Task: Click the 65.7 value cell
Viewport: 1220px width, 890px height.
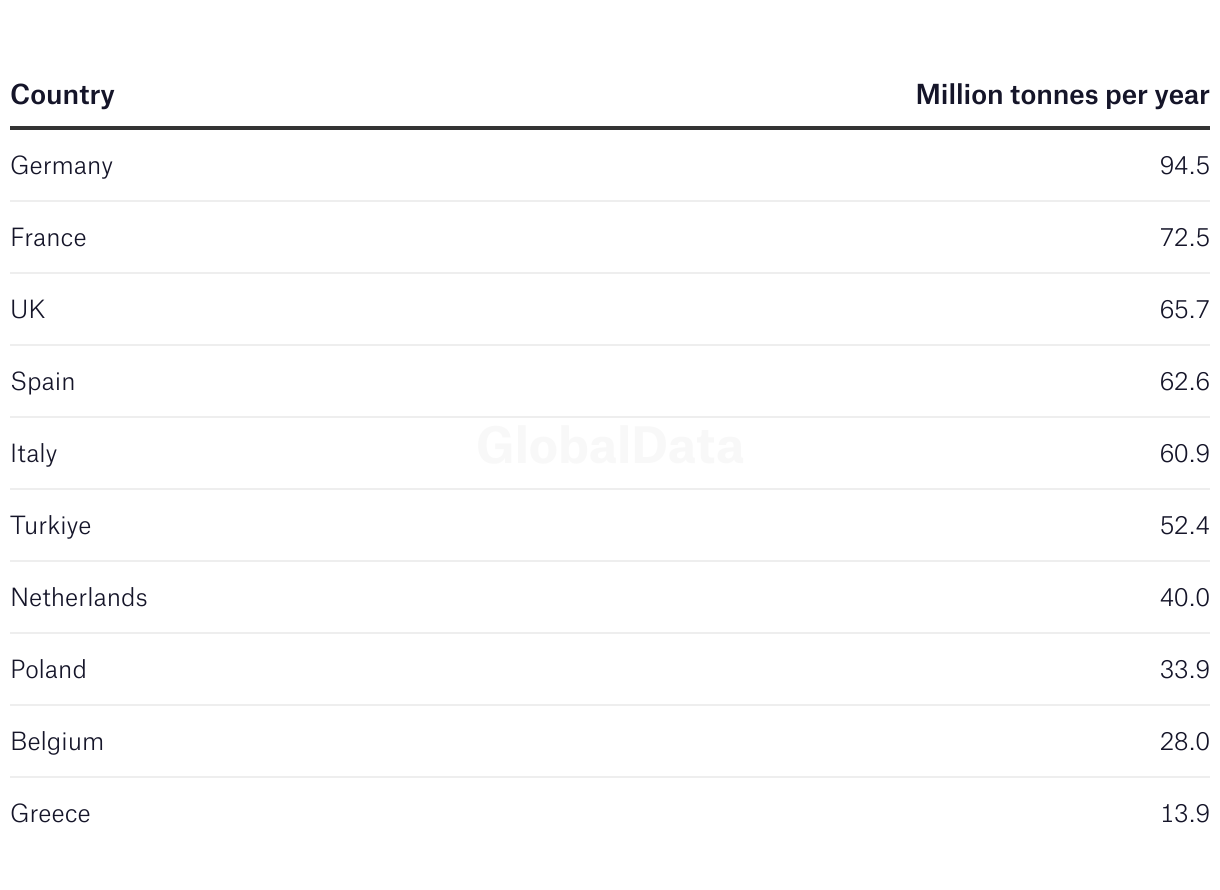Action: (1184, 309)
